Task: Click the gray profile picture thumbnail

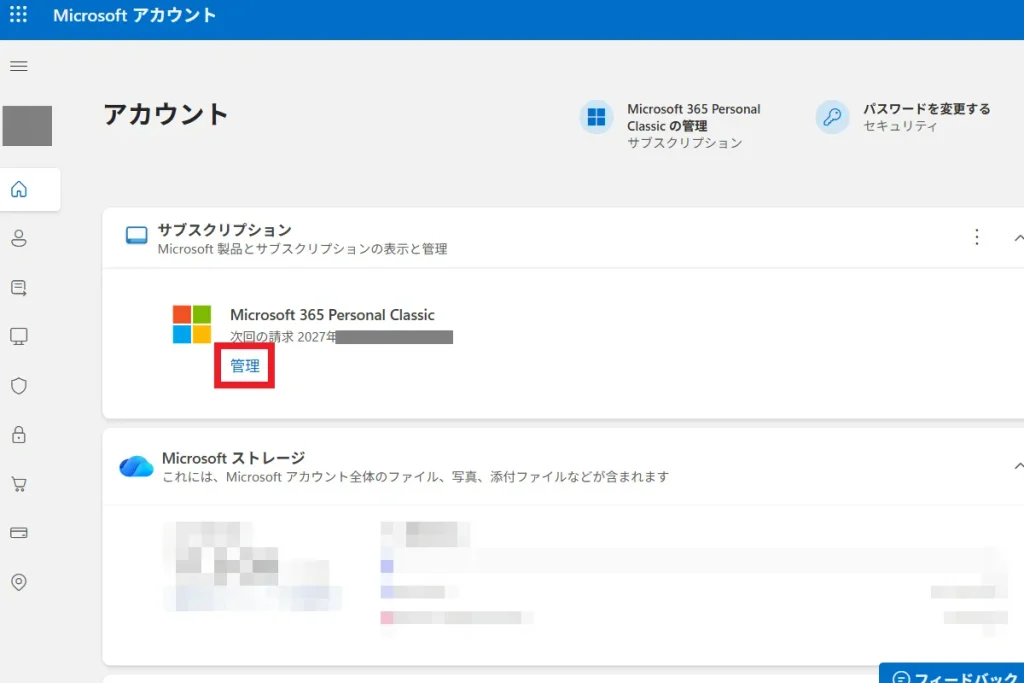Action: coord(27,125)
